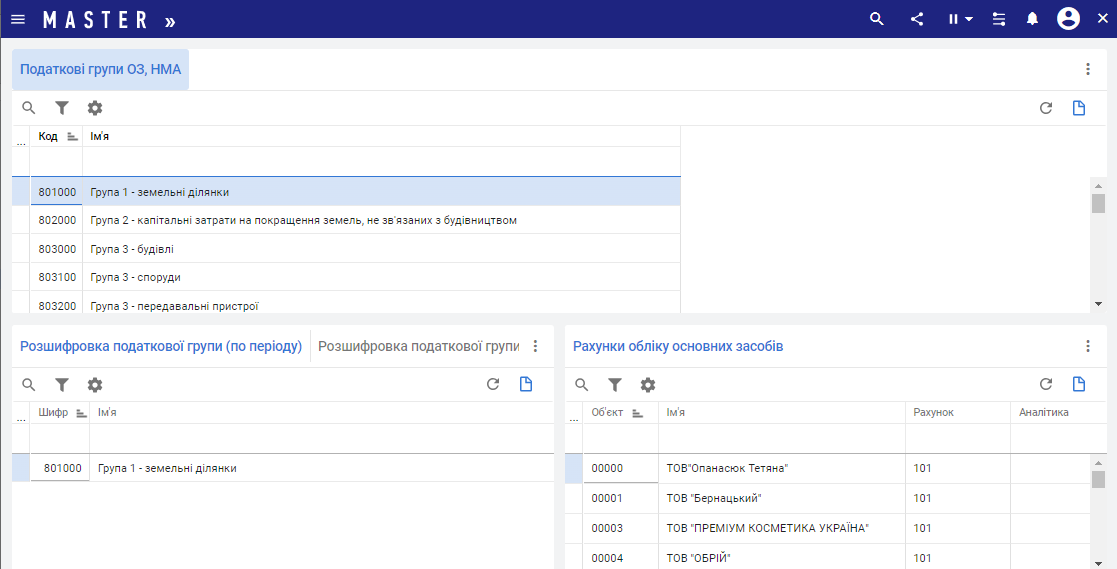The image size is (1117, 569).
Task: Open the user account profile icon
Action: pyautogui.click(x=1068, y=19)
